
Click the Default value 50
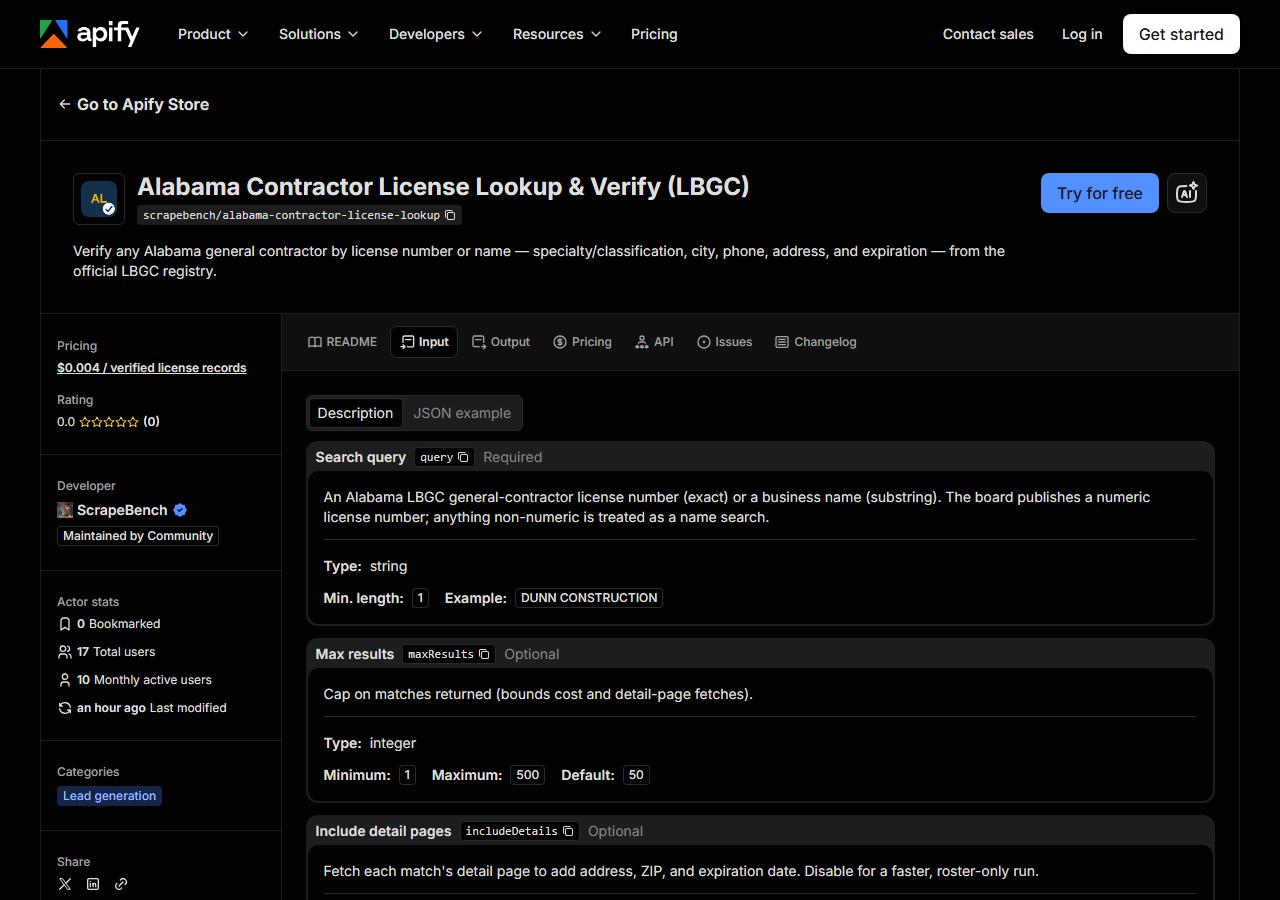pyautogui.click(x=636, y=775)
